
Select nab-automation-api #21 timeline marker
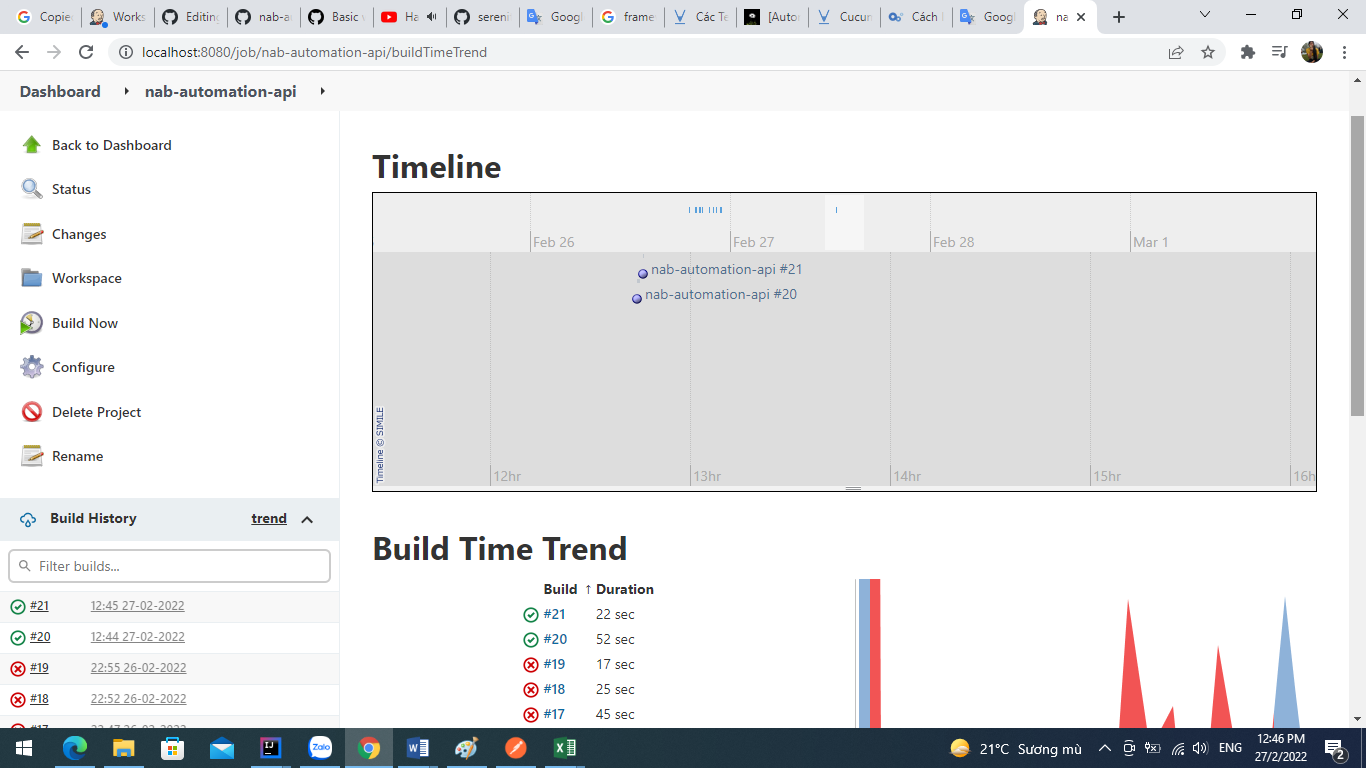[643, 274]
